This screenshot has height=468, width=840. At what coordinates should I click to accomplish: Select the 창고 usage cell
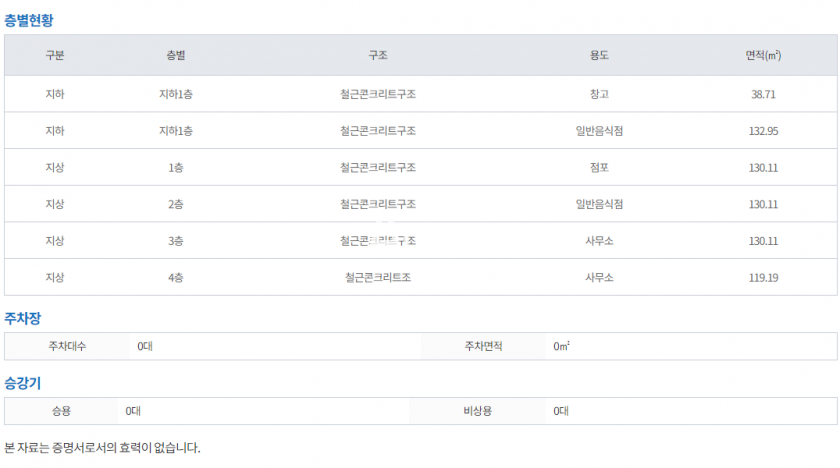tap(599, 94)
